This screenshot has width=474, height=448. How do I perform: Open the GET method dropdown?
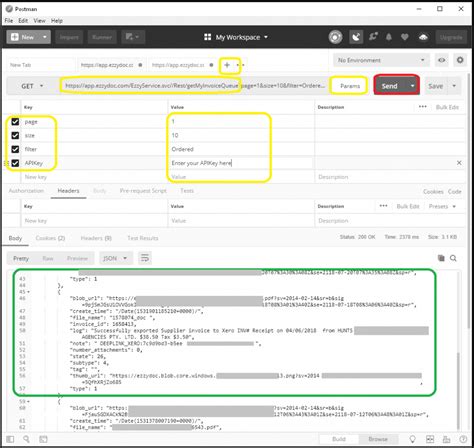32,86
